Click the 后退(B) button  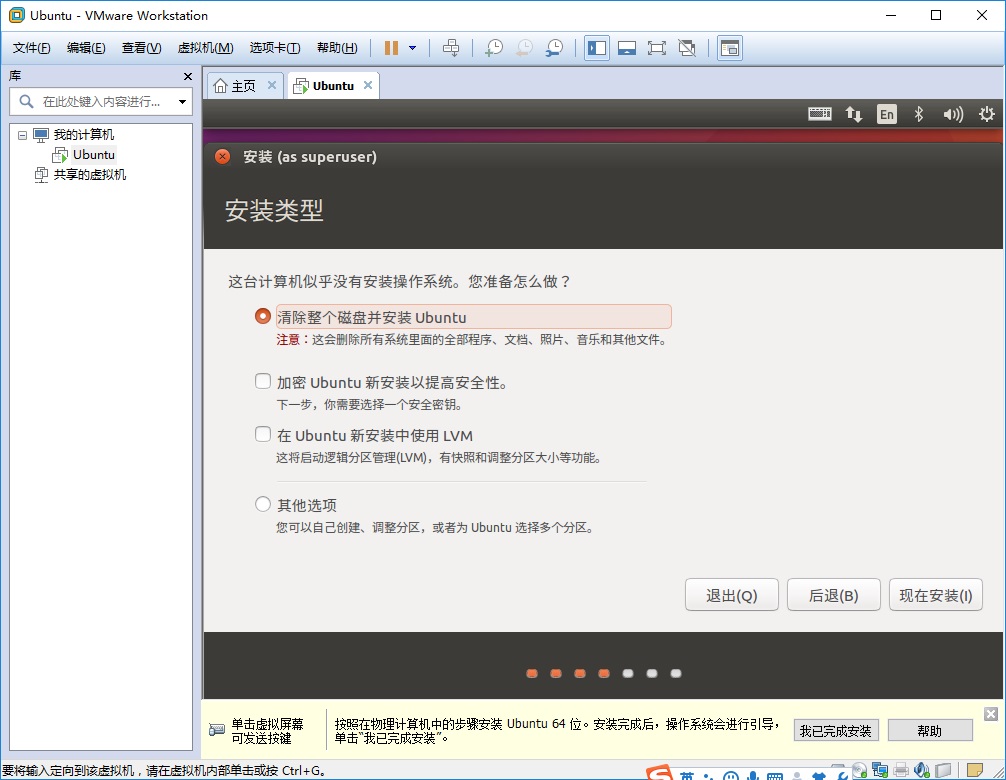tap(833, 595)
